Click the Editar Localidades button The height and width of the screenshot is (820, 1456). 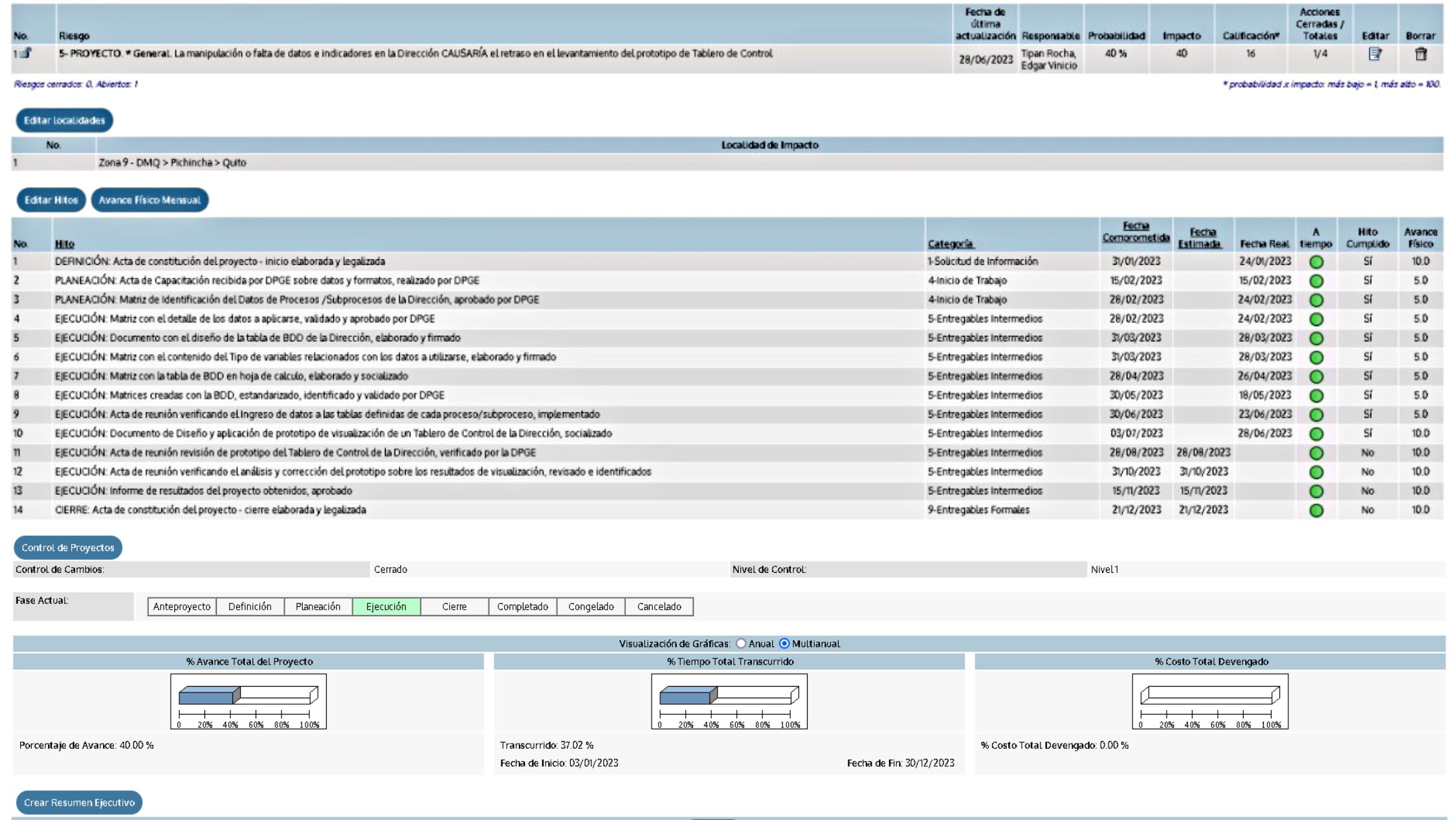pyautogui.click(x=64, y=120)
